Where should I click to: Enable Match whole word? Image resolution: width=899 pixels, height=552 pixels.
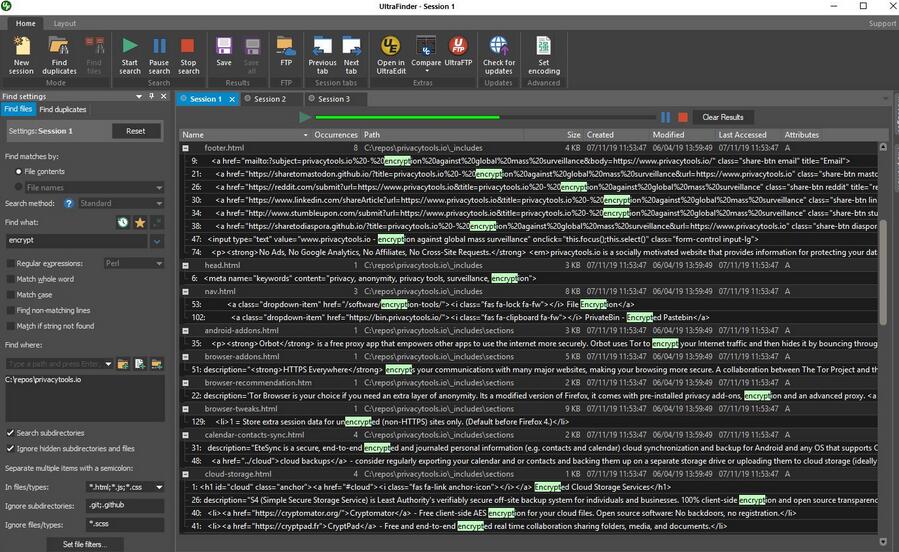(x=10, y=279)
